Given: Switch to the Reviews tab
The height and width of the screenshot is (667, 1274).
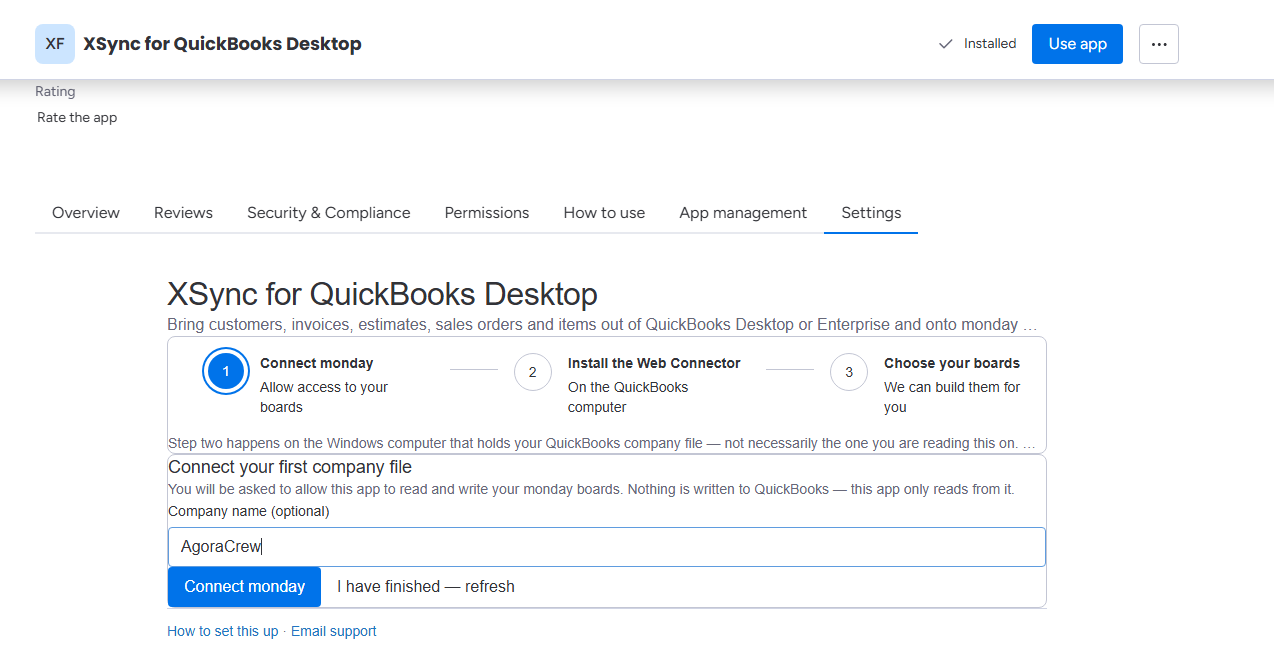Looking at the screenshot, I should 183,213.
